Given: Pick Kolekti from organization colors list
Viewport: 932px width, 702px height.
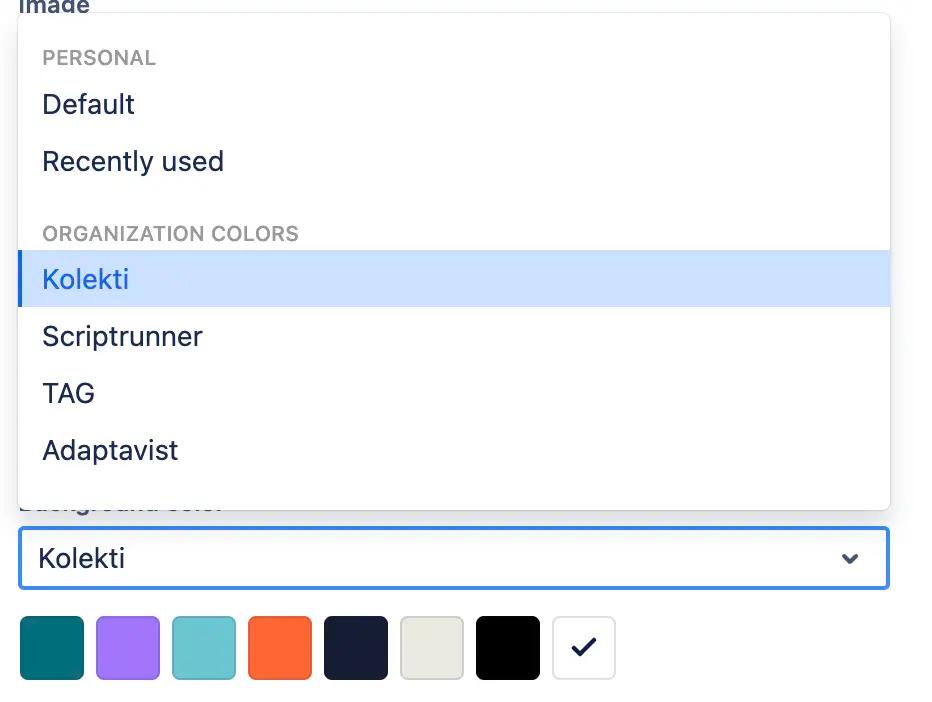Looking at the screenshot, I should point(86,279).
